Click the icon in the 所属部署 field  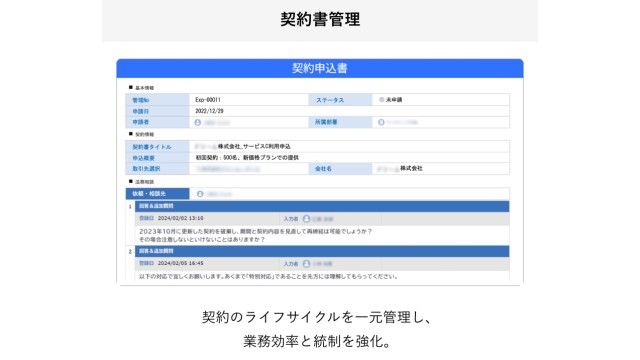(x=381, y=122)
